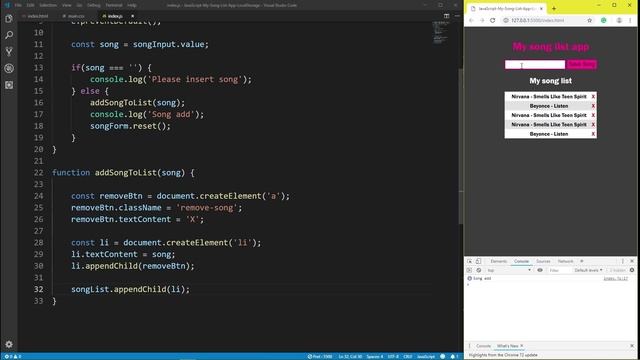Screen dimensions: 640x360
Task: Open the Debug menu
Action: tap(93, 5)
